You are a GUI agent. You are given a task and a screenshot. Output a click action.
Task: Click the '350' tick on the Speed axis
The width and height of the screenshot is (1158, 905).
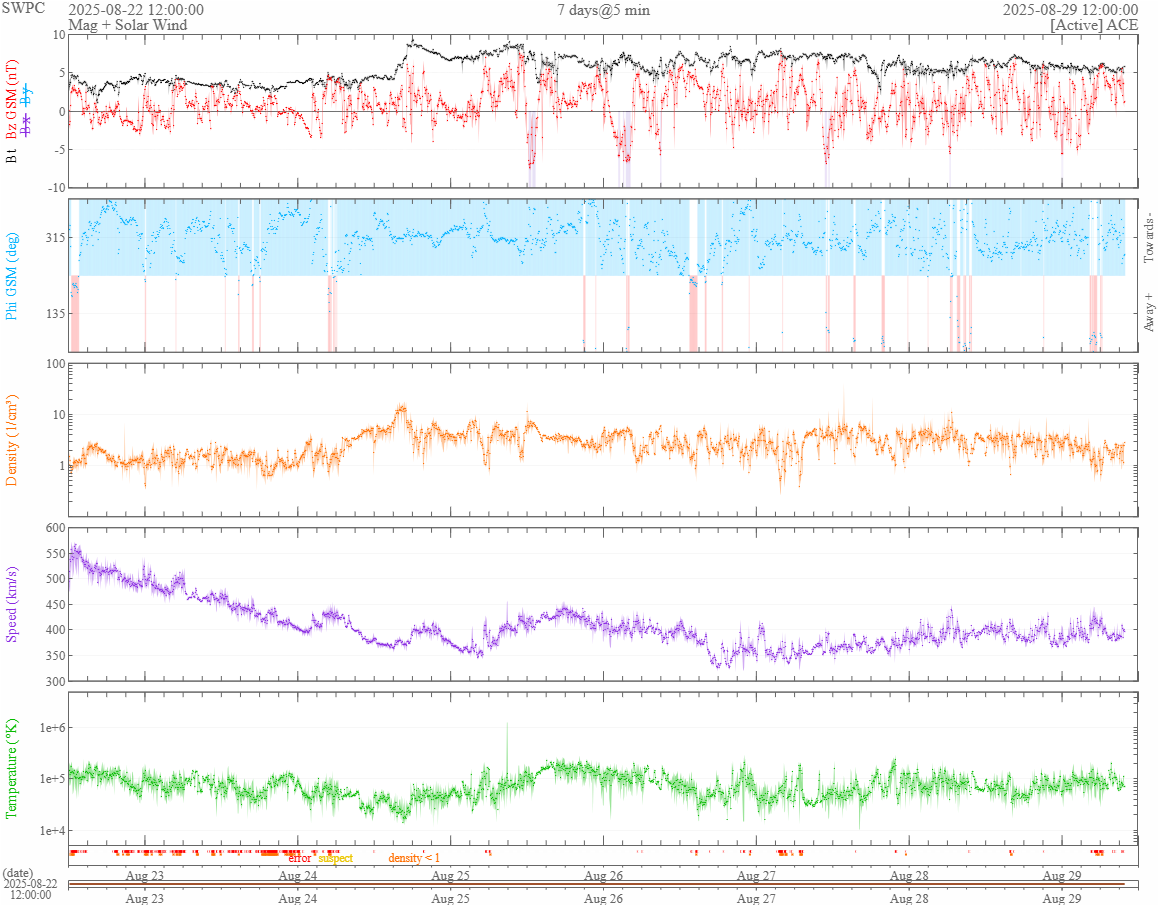pyautogui.click(x=55, y=655)
